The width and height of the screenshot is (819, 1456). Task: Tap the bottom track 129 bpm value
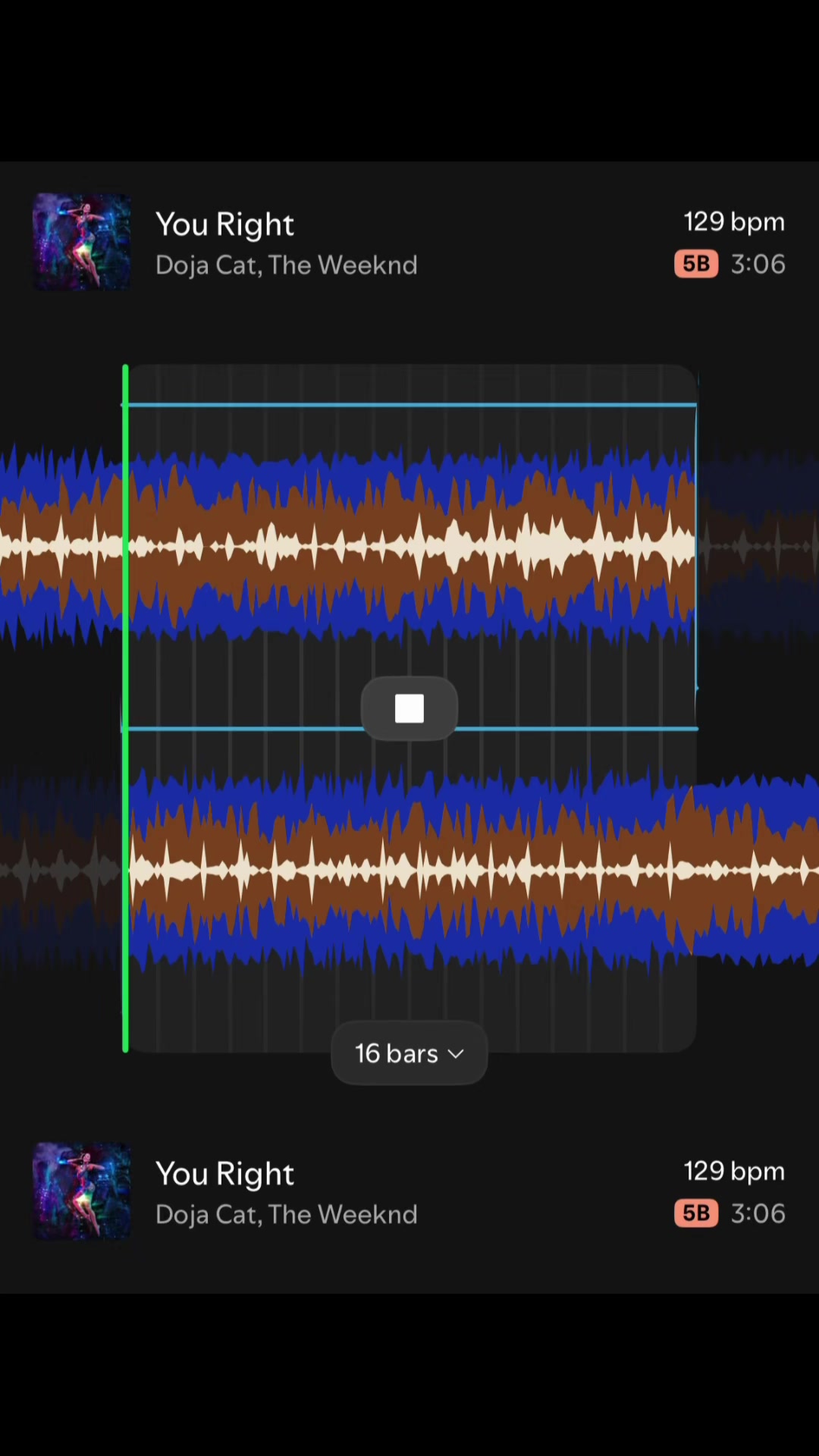click(x=734, y=1172)
